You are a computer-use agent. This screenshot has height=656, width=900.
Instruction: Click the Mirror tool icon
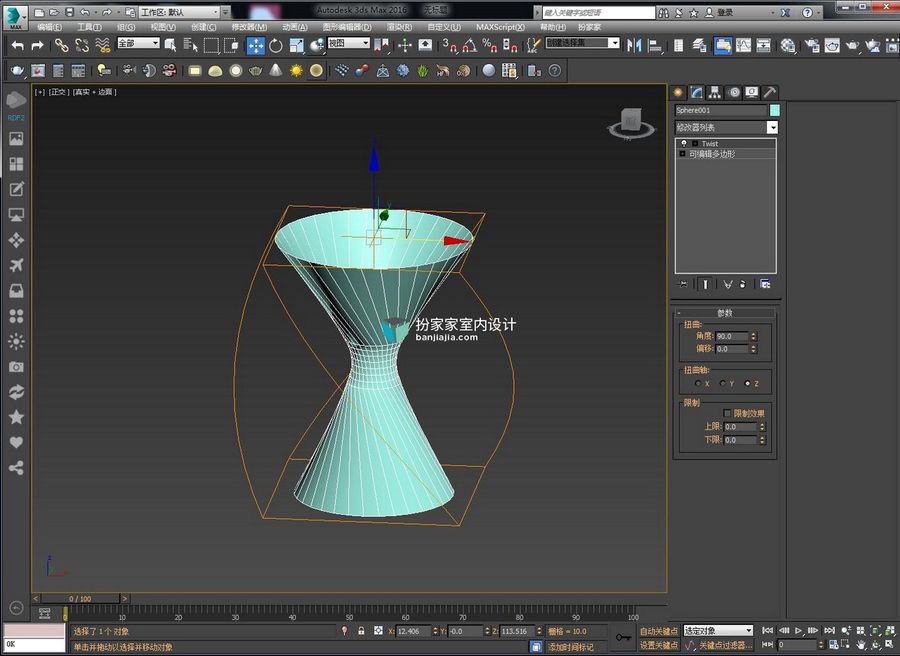(x=634, y=45)
